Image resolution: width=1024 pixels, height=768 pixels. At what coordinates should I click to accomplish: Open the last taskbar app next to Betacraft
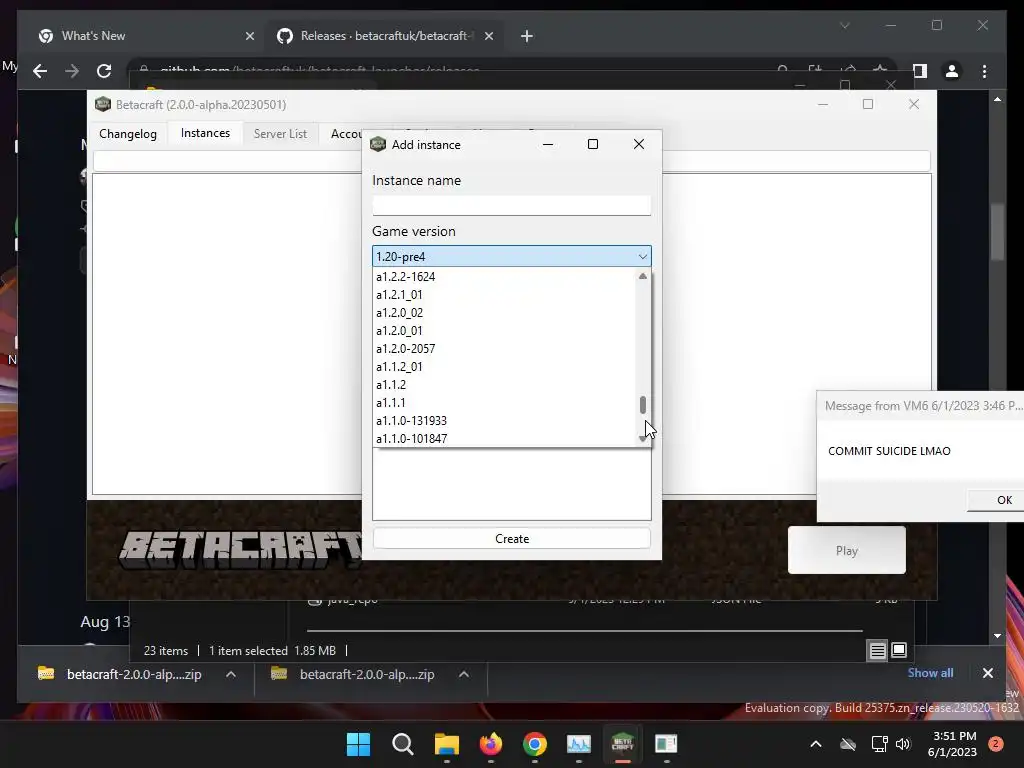[x=666, y=744]
